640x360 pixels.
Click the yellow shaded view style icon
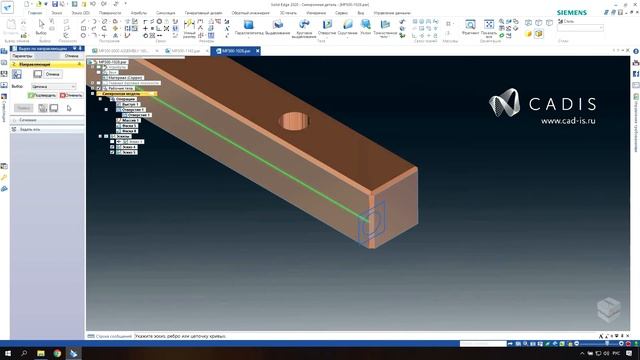[x=529, y=34]
